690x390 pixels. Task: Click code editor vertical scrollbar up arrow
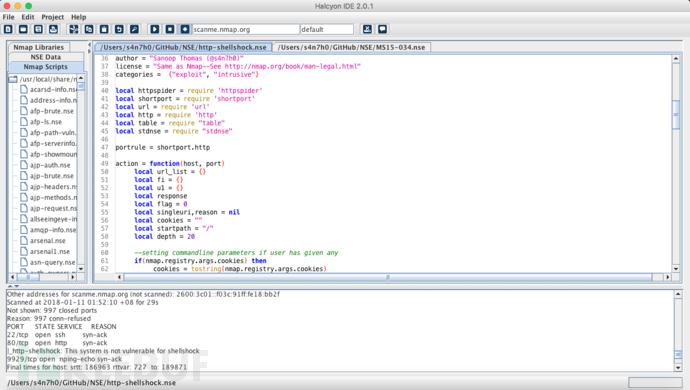coord(676,58)
